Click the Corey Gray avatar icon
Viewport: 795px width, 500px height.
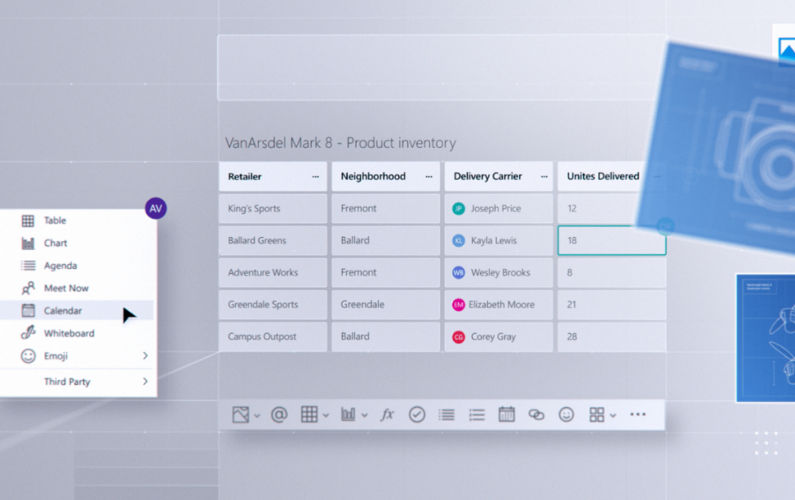pos(458,336)
